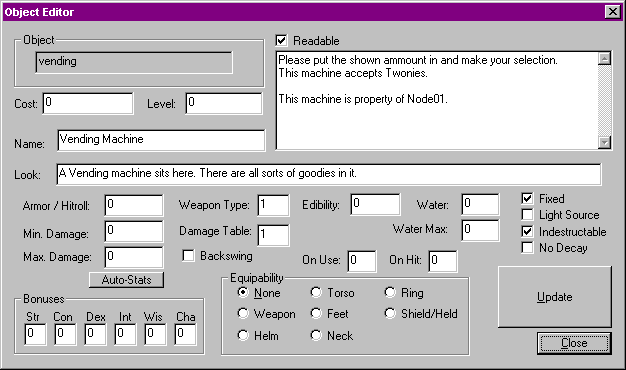Screen dimensions: 626x370
Task: Click into the Level field
Action: click(x=224, y=103)
